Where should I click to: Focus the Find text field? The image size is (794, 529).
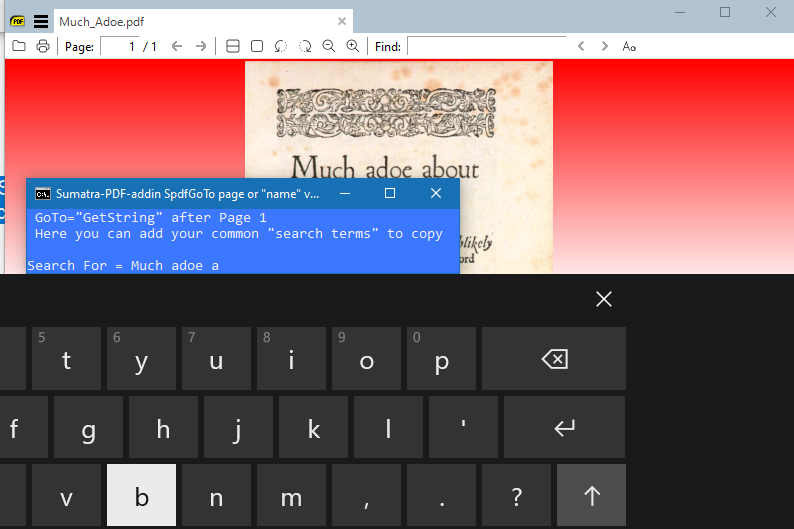487,46
